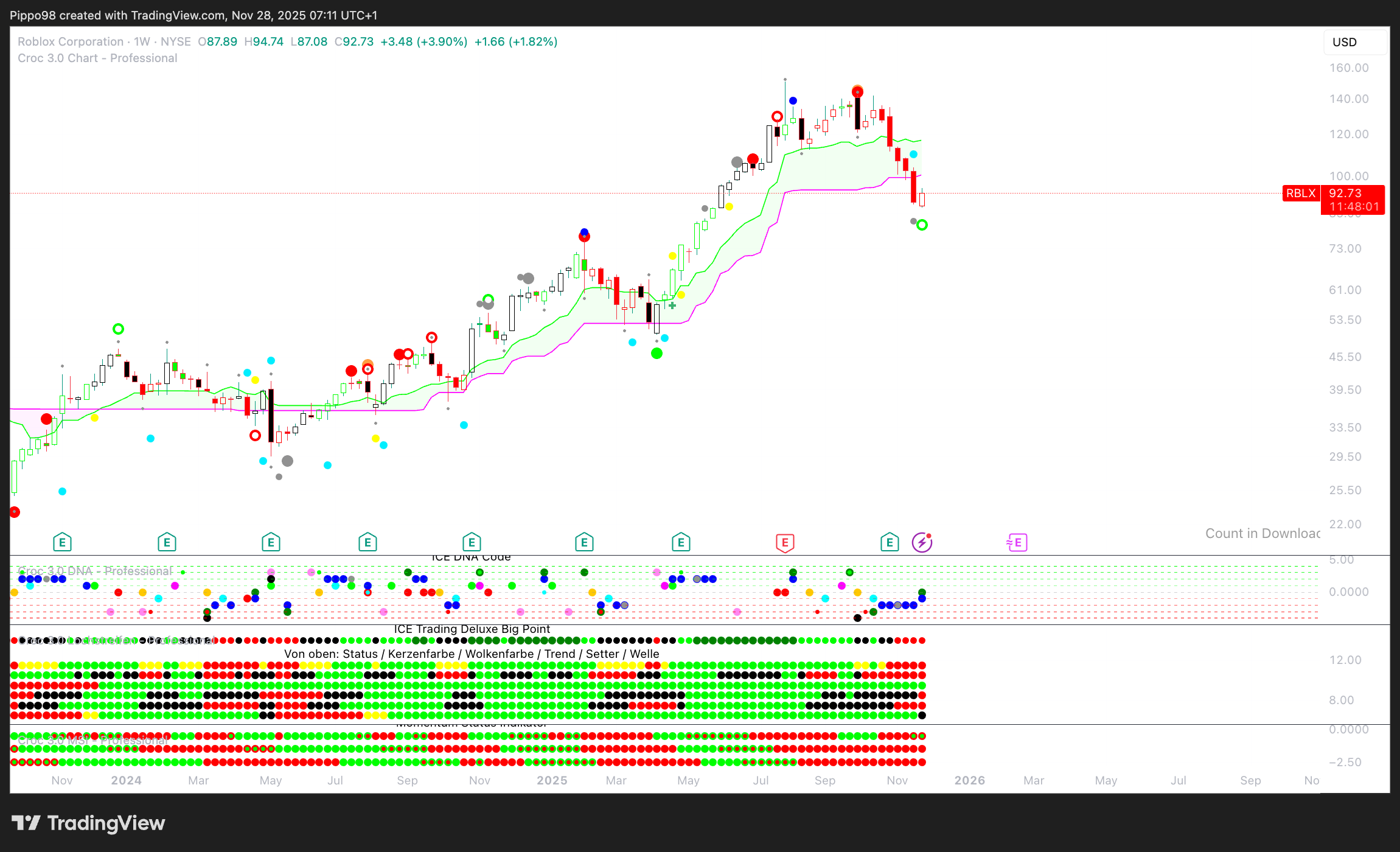Click the leftmost green earnings E marker
The height and width of the screenshot is (852, 1400).
coord(62,542)
